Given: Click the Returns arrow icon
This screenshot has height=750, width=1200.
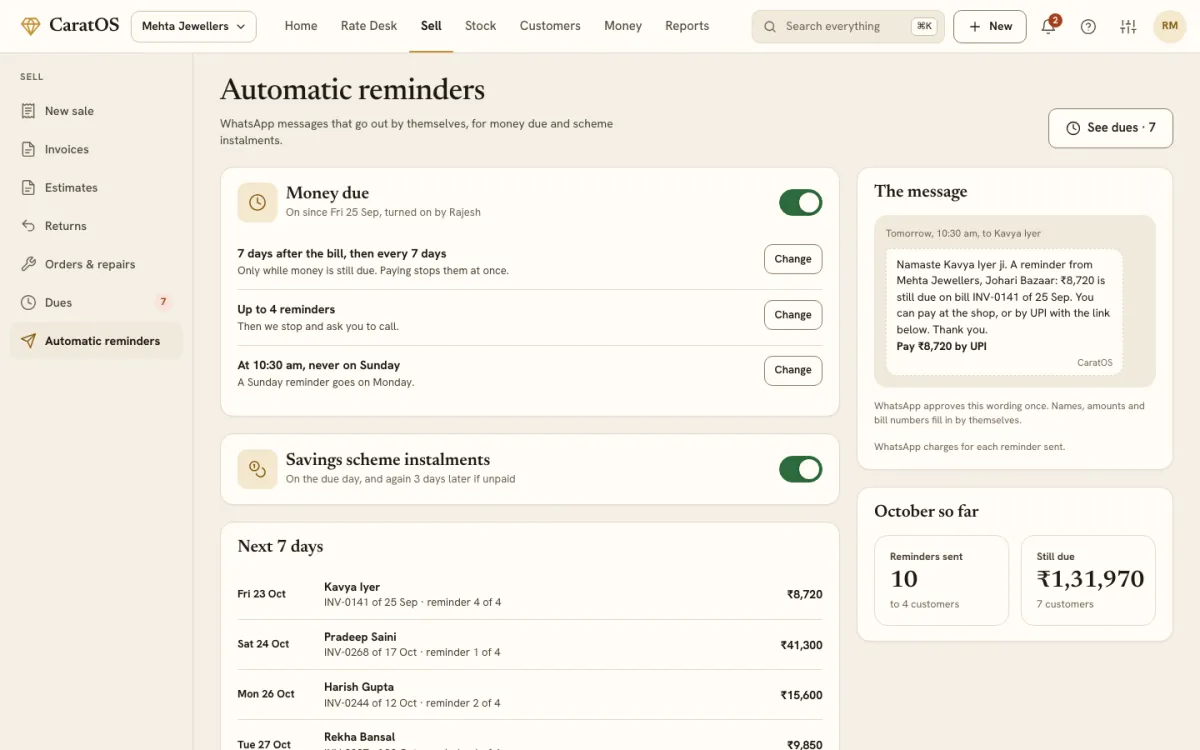Looking at the screenshot, I should tap(28, 226).
